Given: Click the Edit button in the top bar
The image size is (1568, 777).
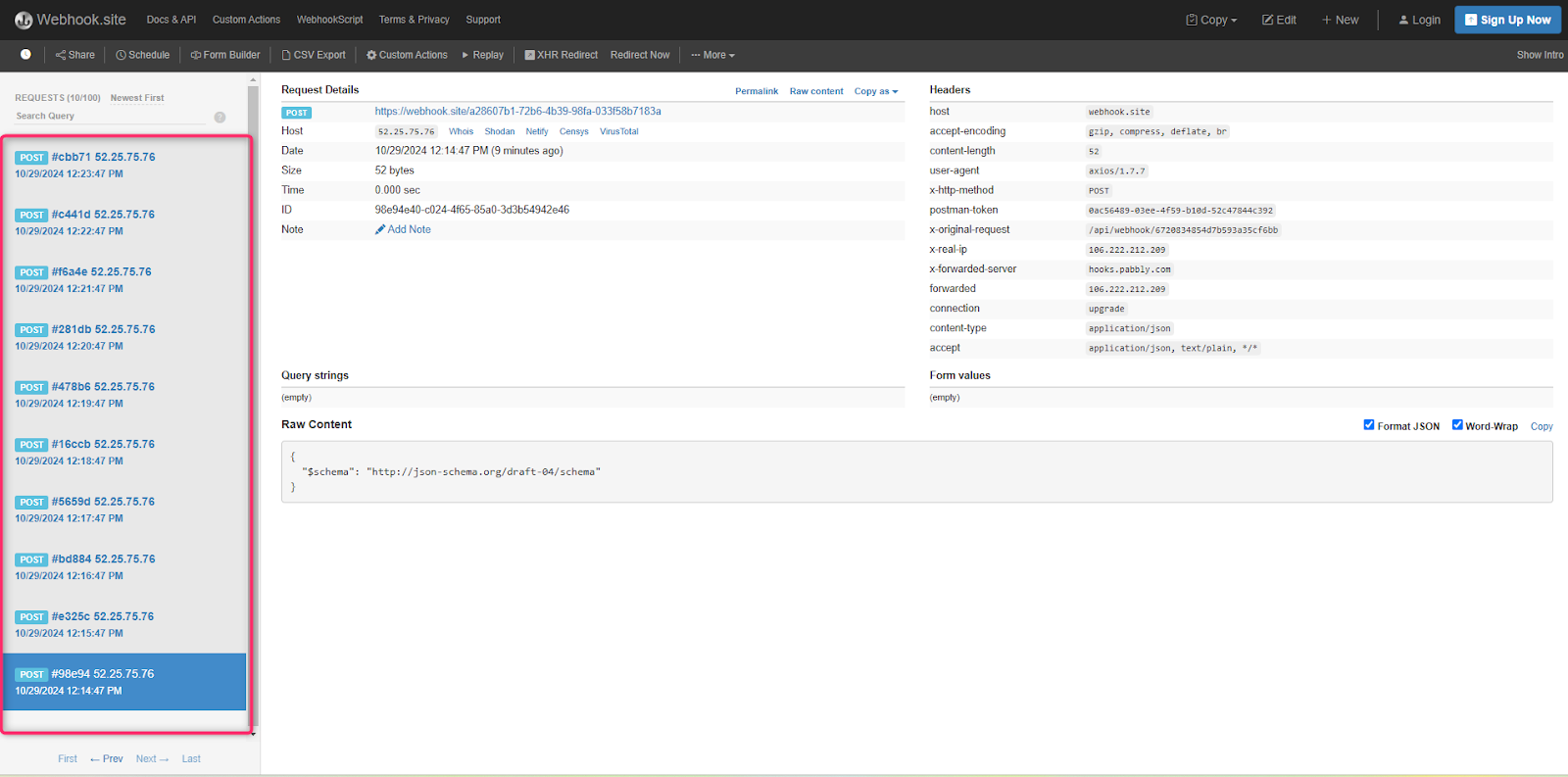Looking at the screenshot, I should pos(1279,20).
